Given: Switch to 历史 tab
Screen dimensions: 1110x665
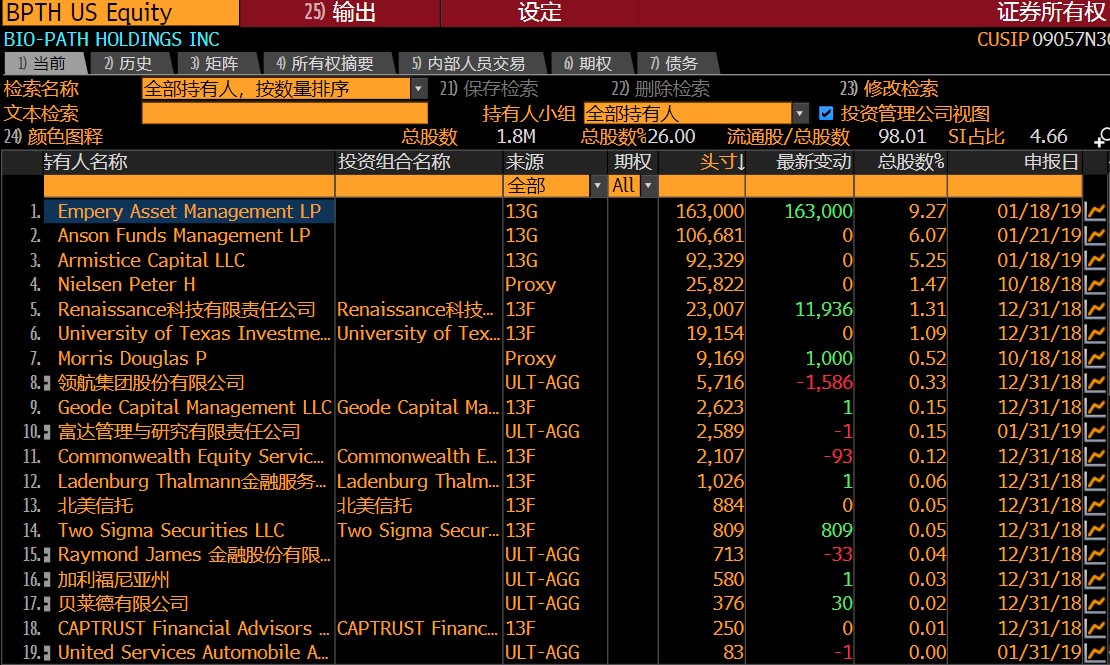Looking at the screenshot, I should [130, 64].
